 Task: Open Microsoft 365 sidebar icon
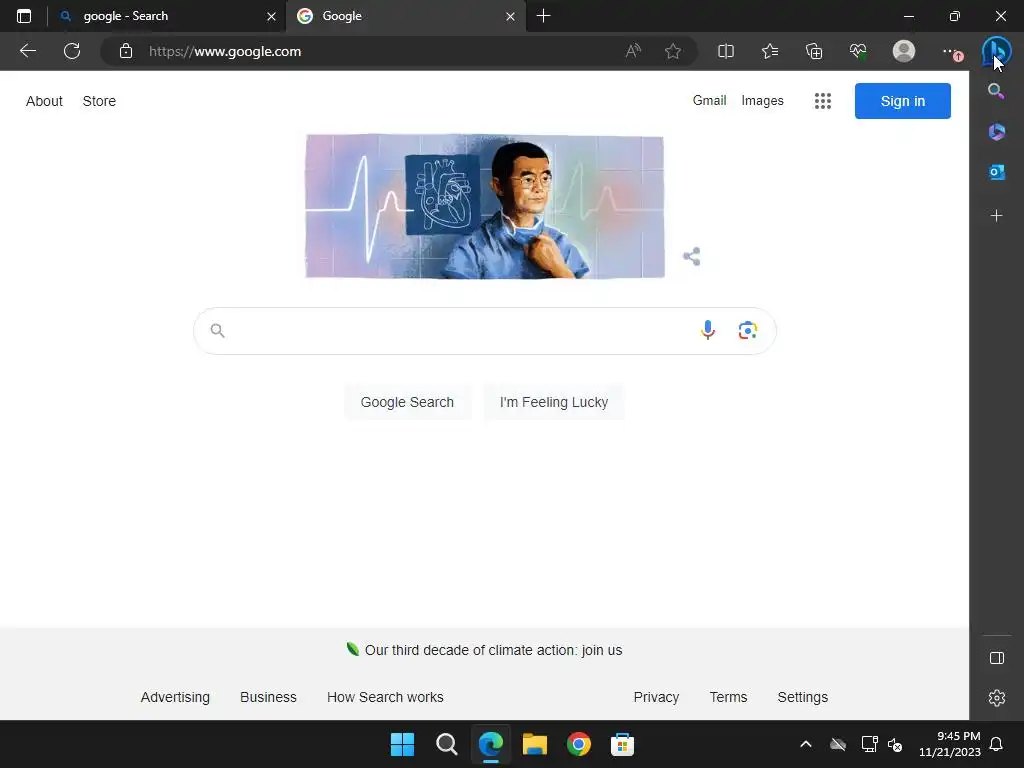click(x=996, y=131)
